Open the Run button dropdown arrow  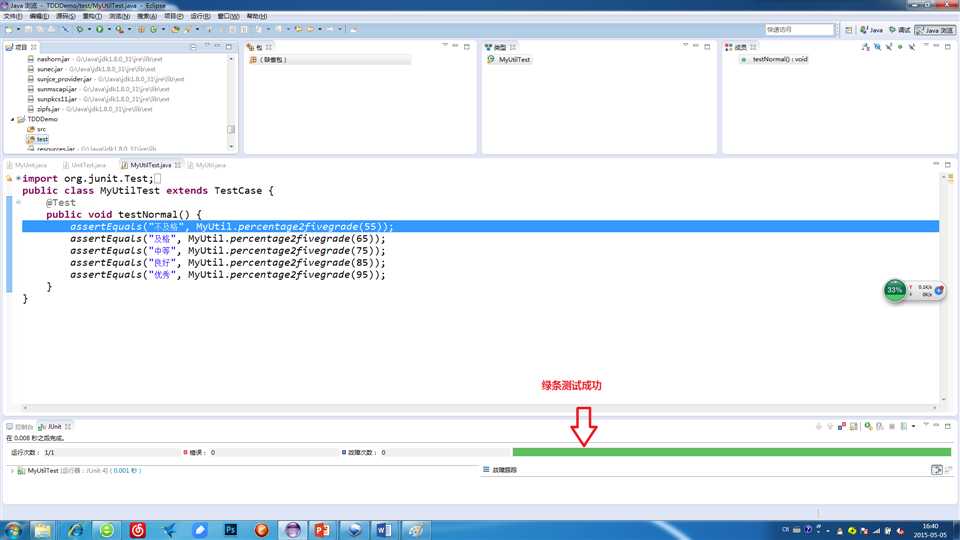(x=109, y=29)
